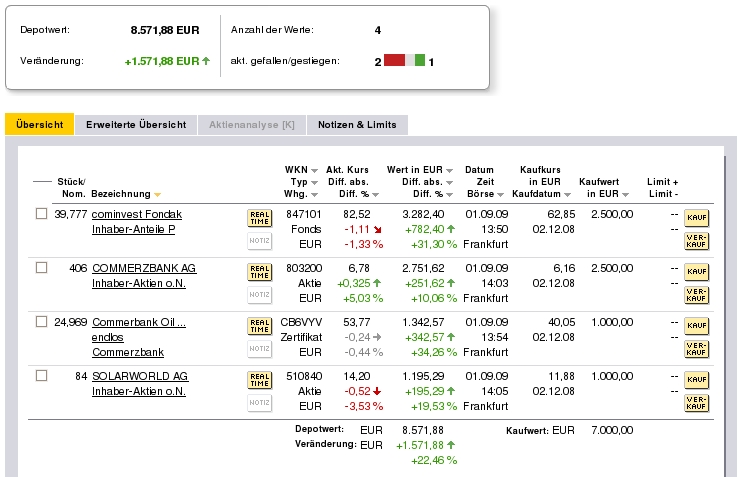
Task: Select checkbox for SOLARWORLD AG row
Action: point(42,376)
